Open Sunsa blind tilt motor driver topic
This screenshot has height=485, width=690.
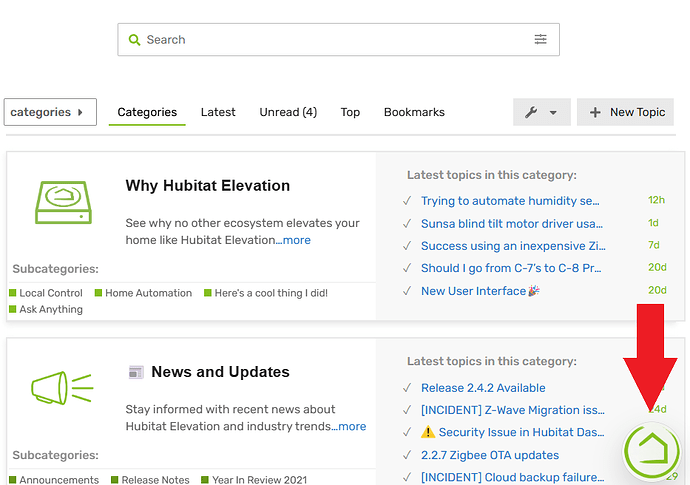pos(511,223)
